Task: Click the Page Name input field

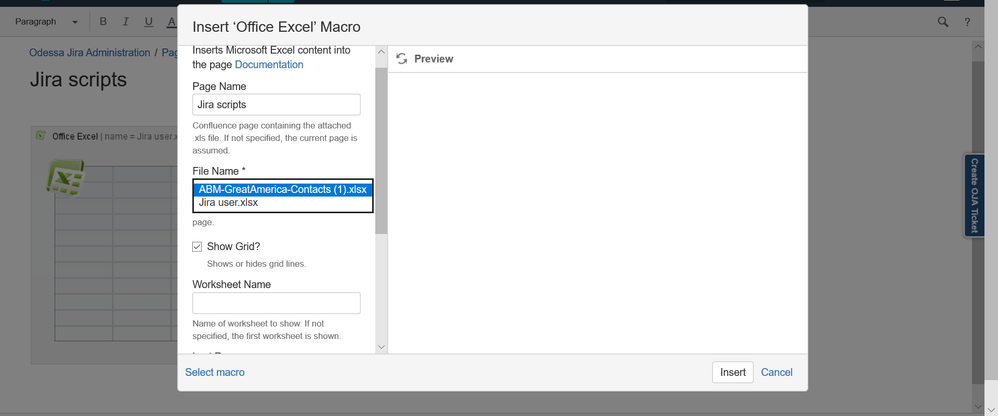Action: pyautogui.click(x=276, y=104)
